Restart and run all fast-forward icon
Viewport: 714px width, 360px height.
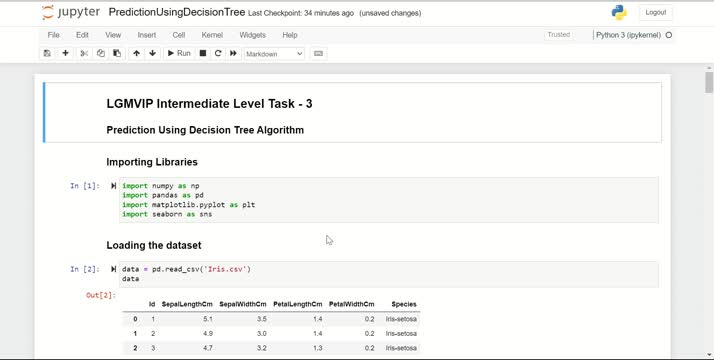pos(233,53)
